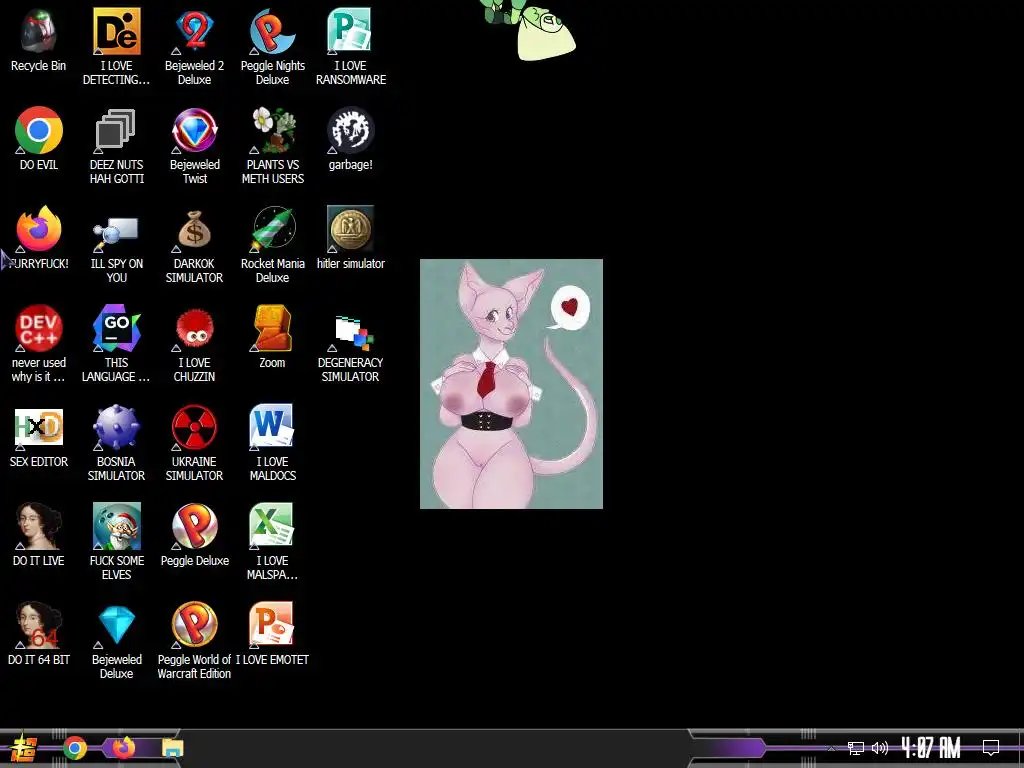
Task: Click the 4:07 AM taskbar clock
Action: point(931,747)
